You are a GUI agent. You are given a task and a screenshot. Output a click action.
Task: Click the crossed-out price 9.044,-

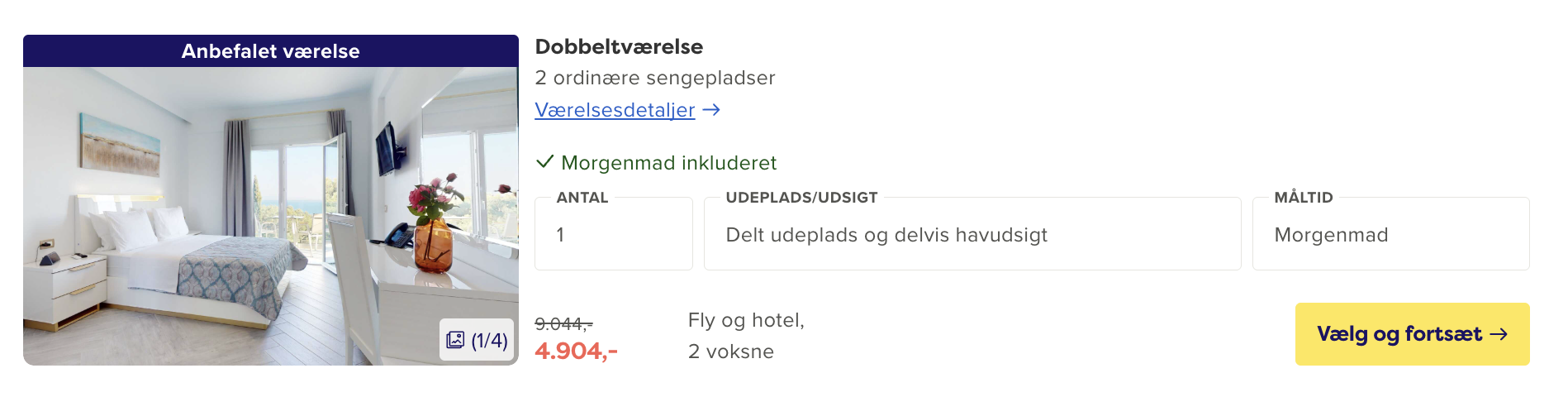point(563,323)
